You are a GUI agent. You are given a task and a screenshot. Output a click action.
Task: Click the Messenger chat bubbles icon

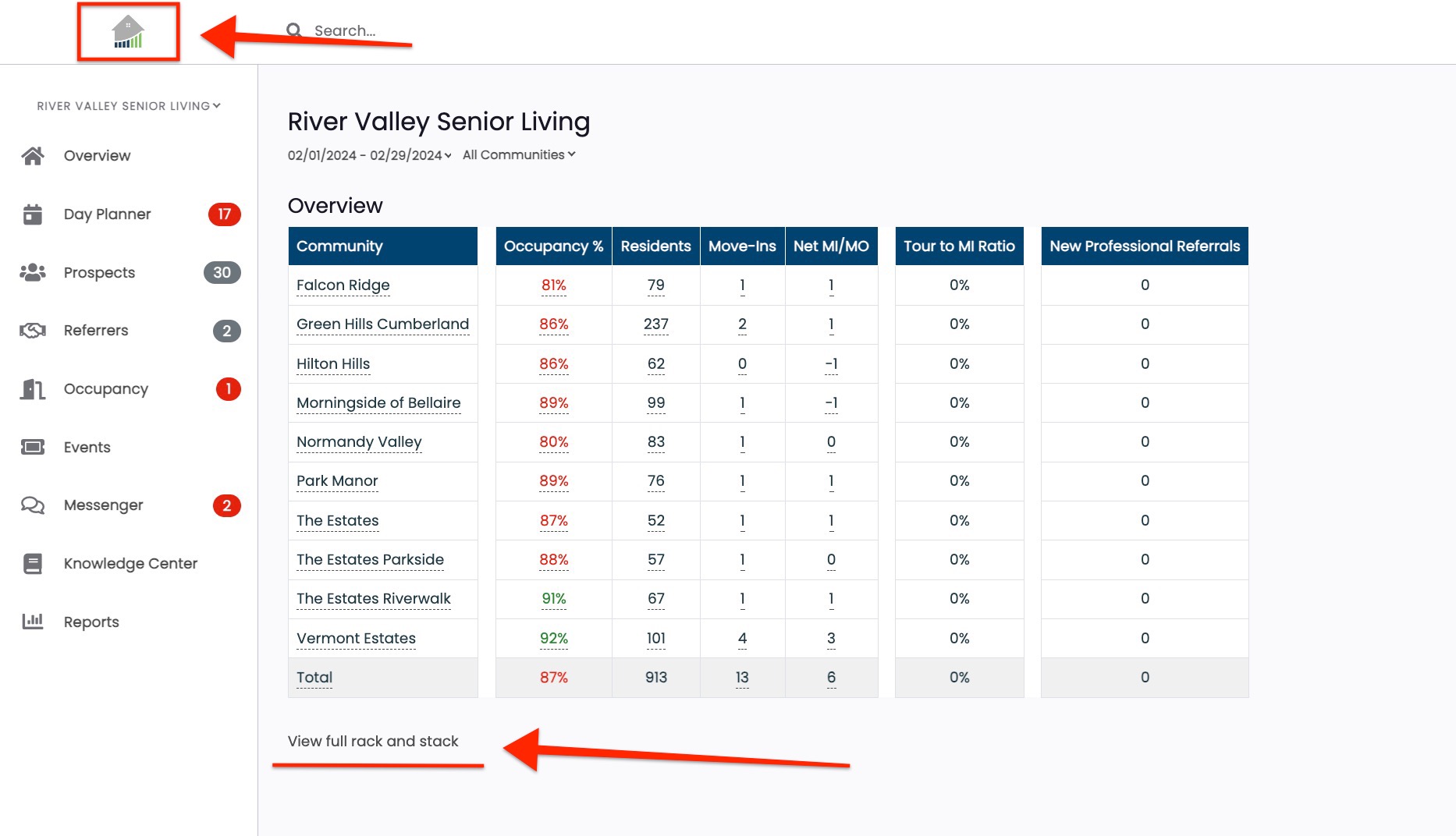33,505
